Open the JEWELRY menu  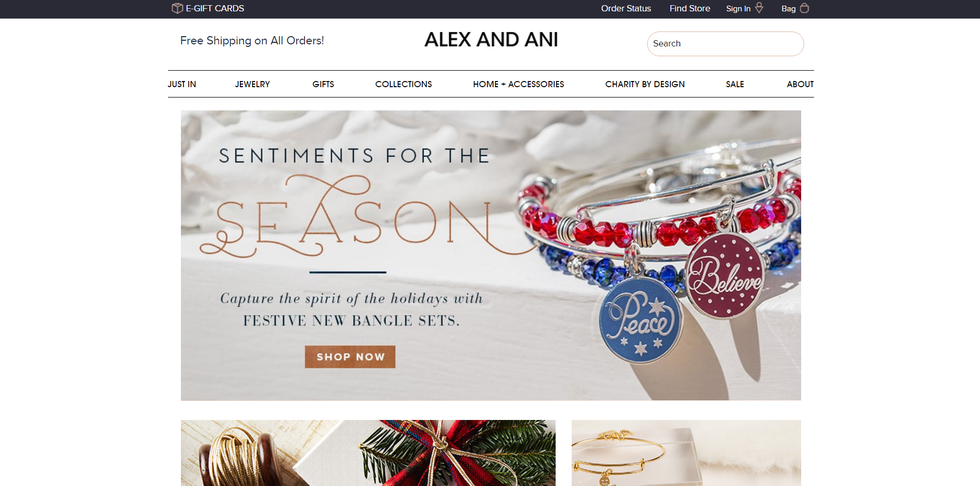(252, 84)
